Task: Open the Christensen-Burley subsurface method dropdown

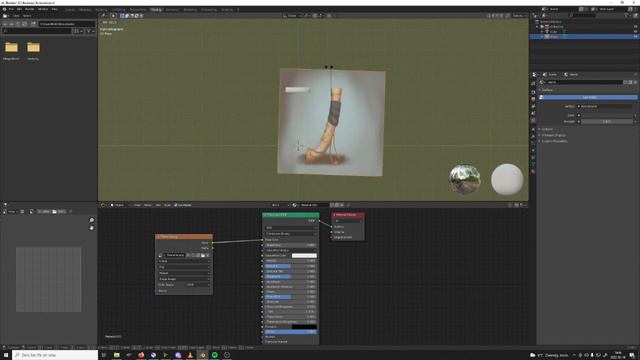Action: click(291, 233)
